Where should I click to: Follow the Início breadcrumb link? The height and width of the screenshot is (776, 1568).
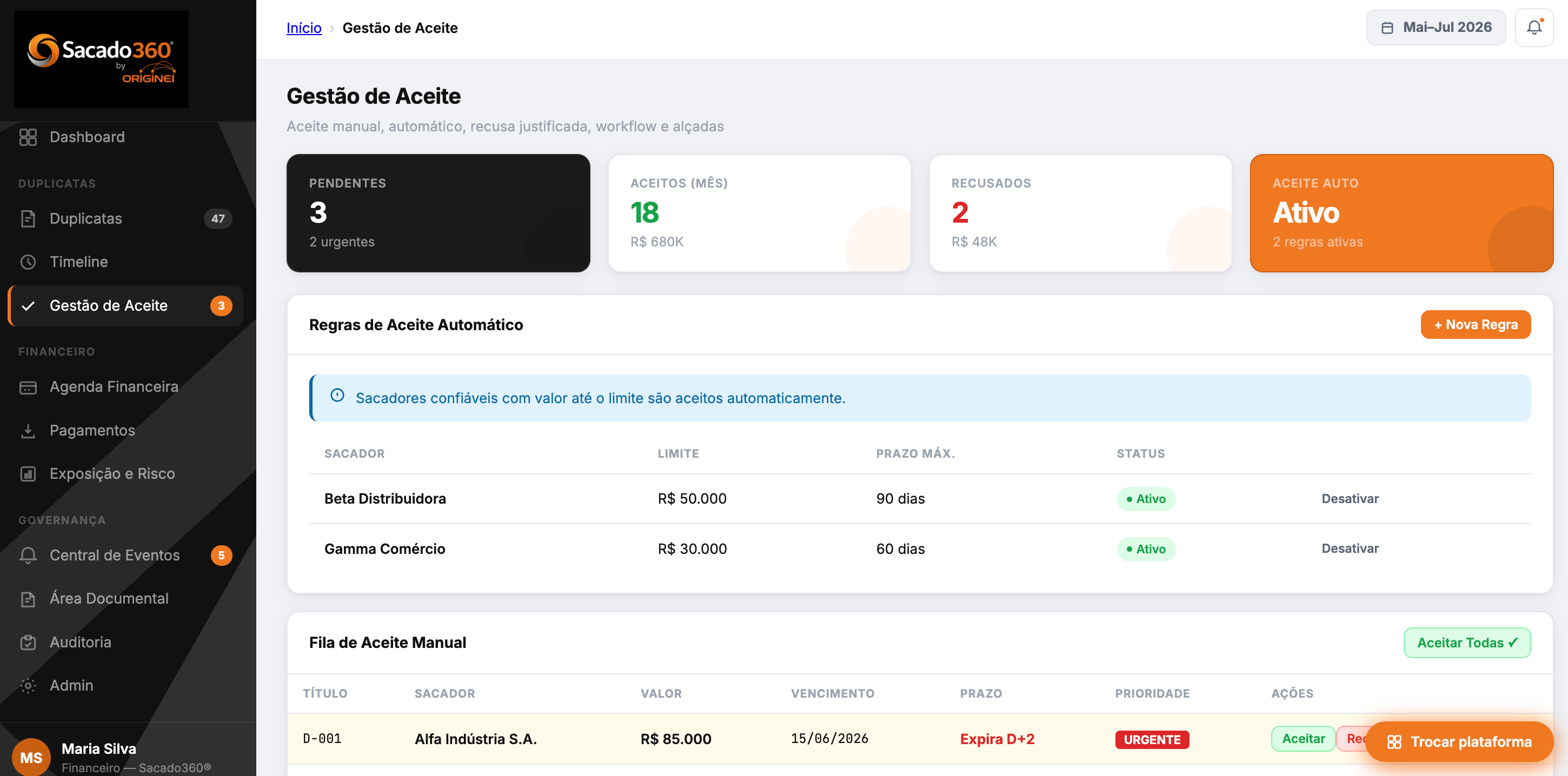click(304, 28)
